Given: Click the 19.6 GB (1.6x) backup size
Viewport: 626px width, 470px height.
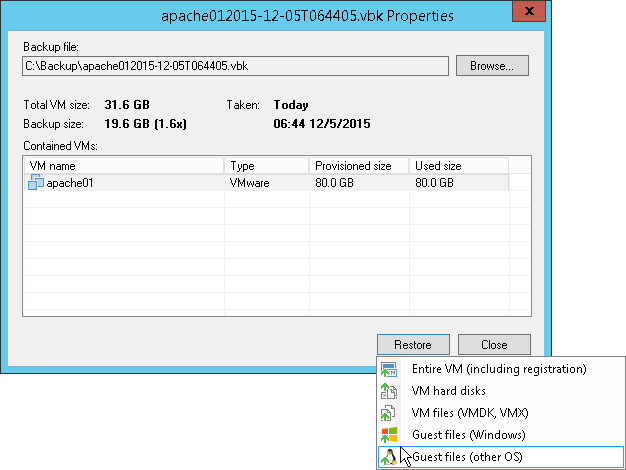Looking at the screenshot, I should (x=145, y=124).
